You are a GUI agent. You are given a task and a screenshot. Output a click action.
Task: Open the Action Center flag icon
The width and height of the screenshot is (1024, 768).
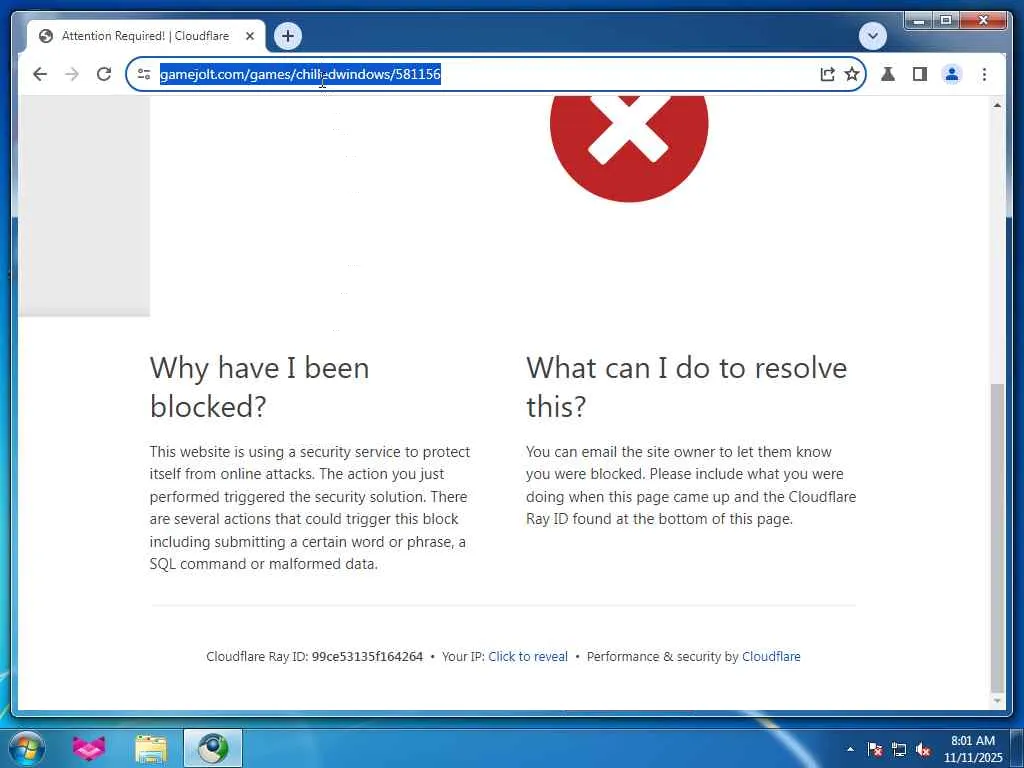click(874, 750)
